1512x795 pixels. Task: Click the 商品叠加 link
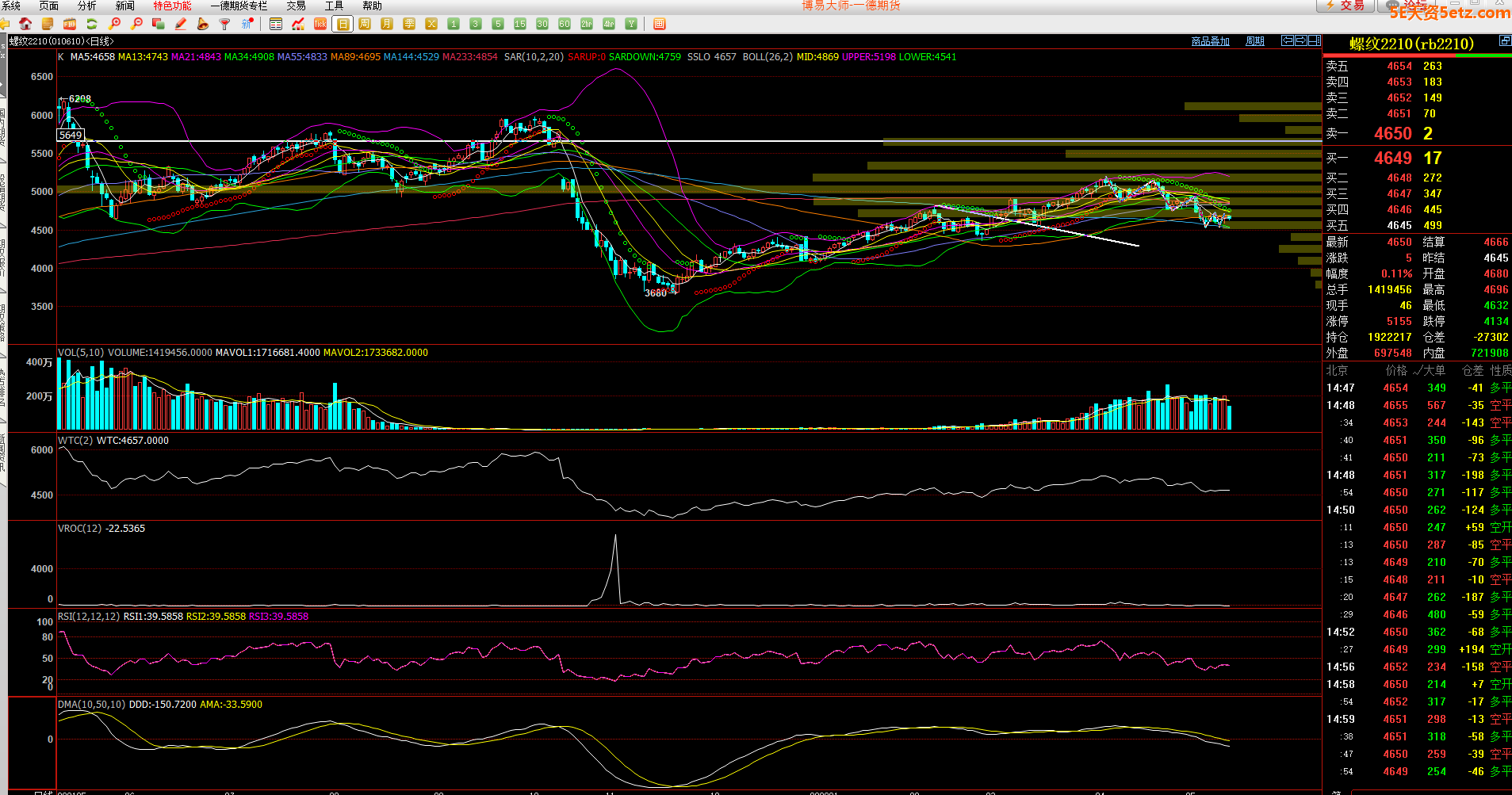[1210, 41]
